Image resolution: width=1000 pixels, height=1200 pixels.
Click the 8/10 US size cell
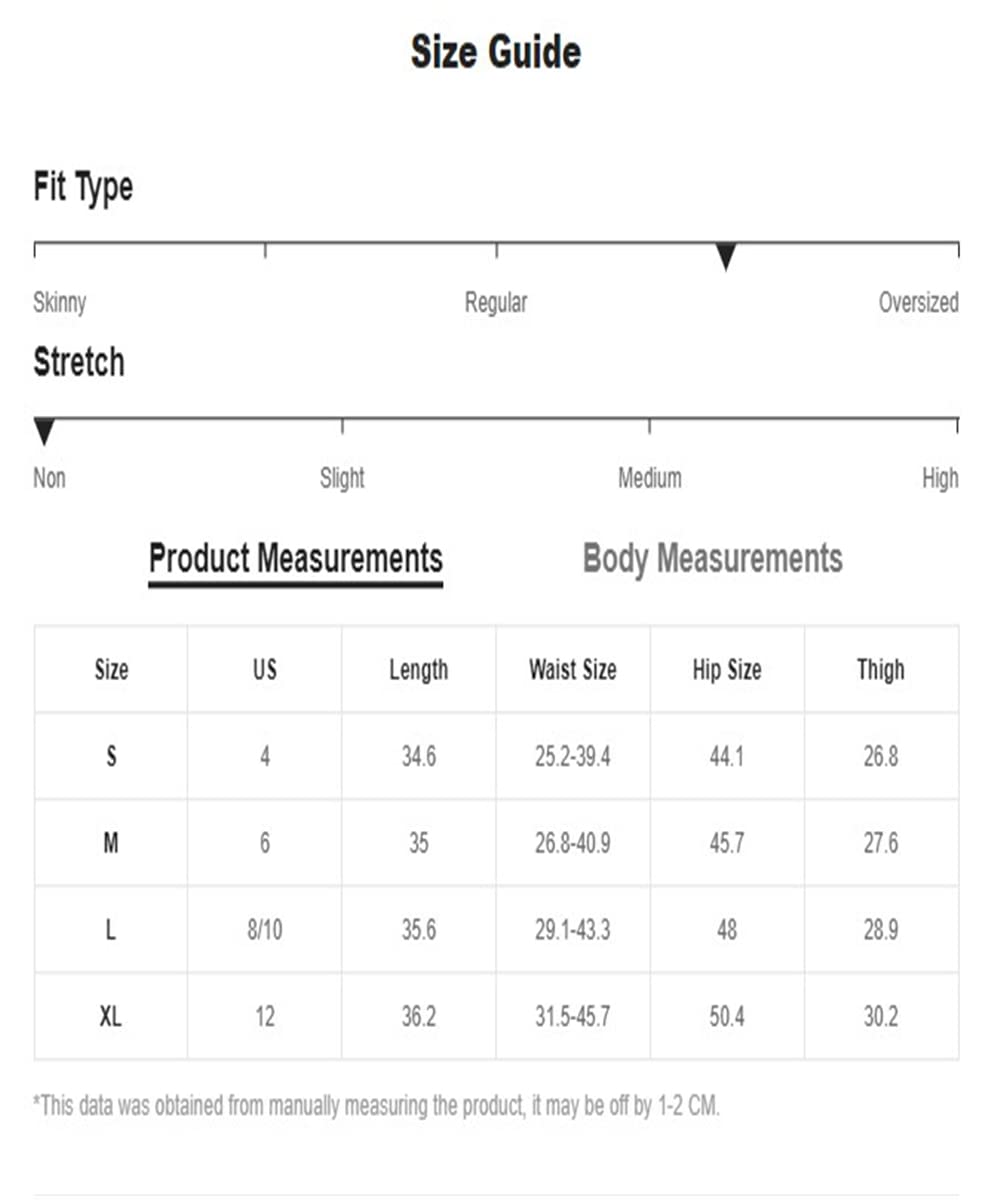pyautogui.click(x=265, y=930)
